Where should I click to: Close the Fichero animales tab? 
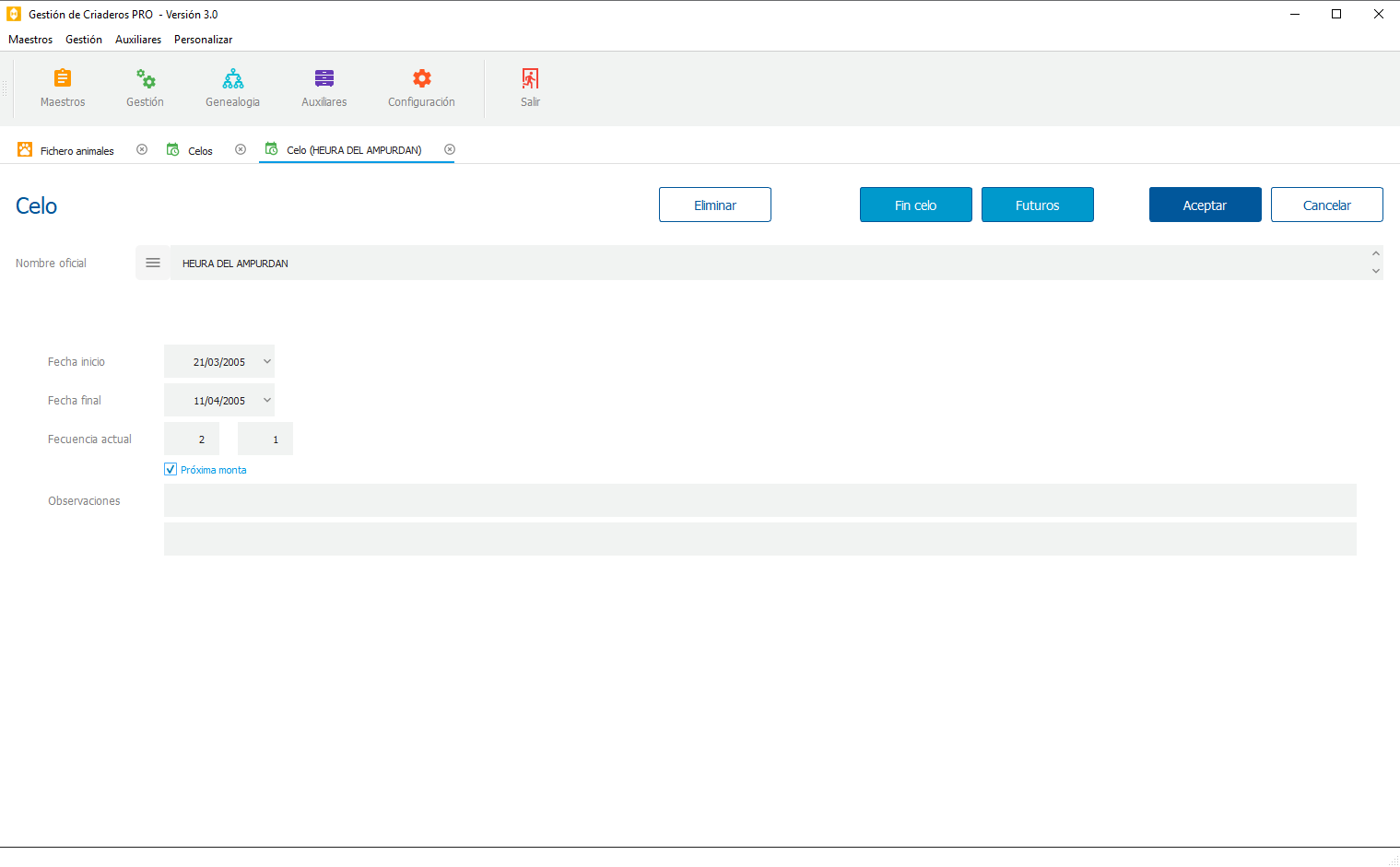pos(142,148)
